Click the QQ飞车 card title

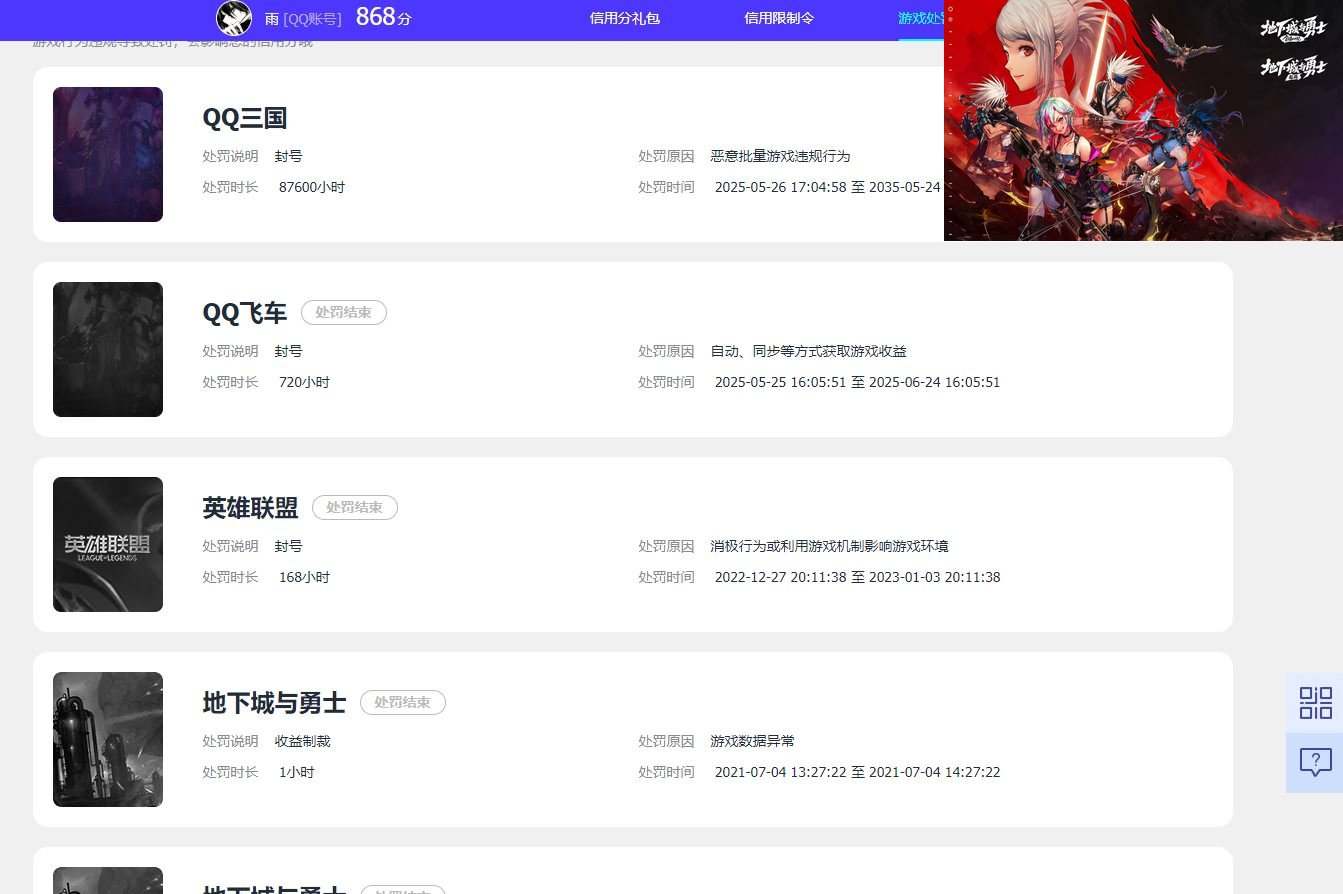click(245, 313)
